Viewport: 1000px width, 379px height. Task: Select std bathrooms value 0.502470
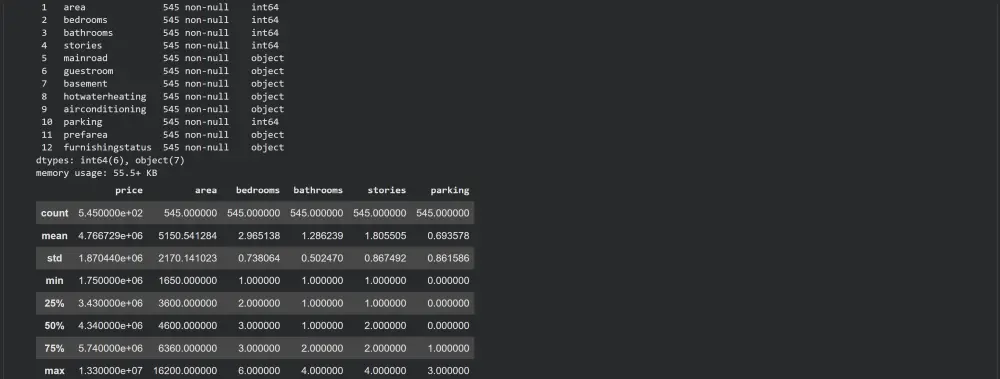tap(321, 258)
